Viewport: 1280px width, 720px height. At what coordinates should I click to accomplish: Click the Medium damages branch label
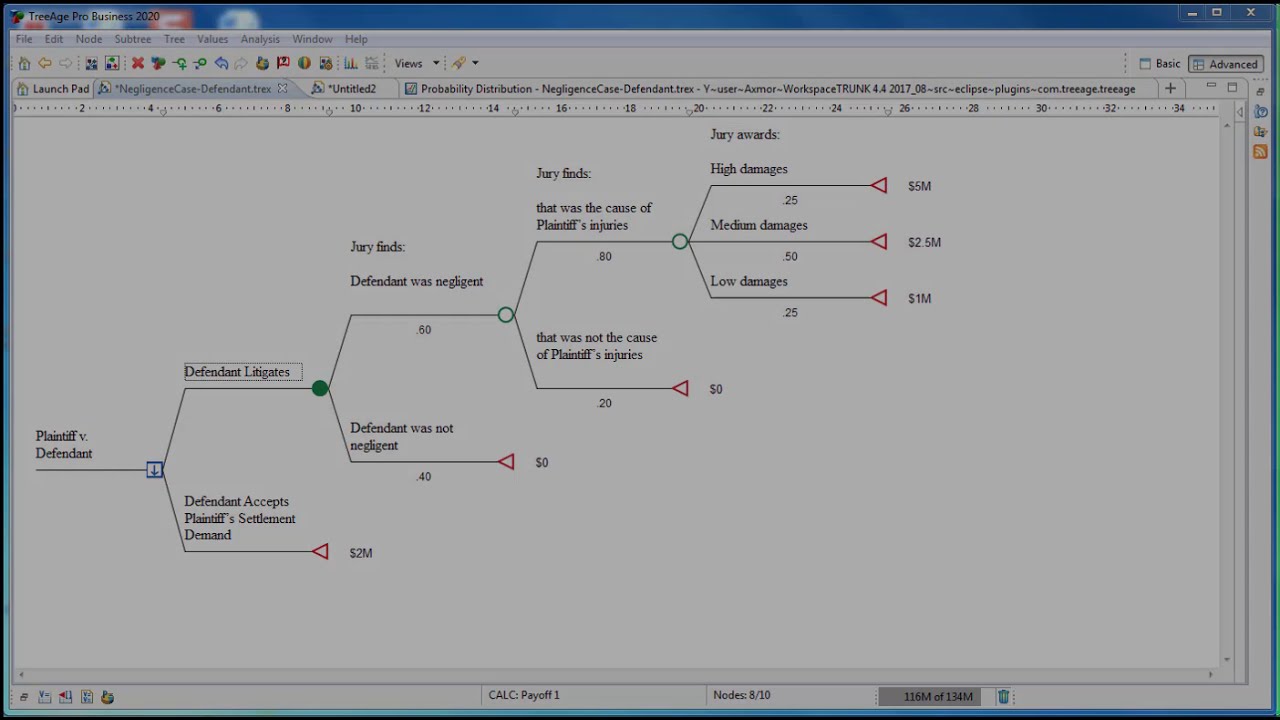pyautogui.click(x=759, y=225)
